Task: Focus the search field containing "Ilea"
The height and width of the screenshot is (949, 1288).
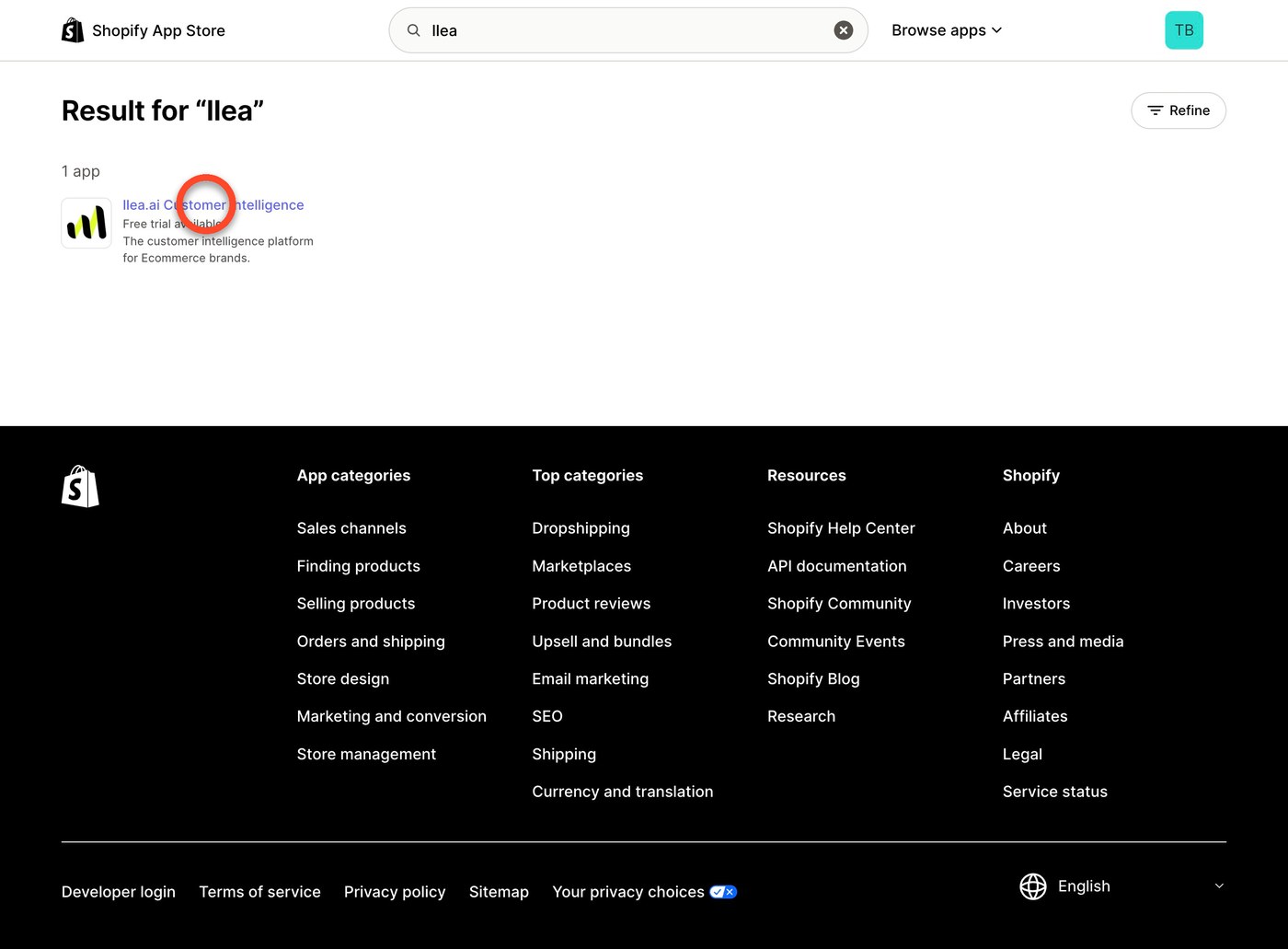Action: click(628, 30)
